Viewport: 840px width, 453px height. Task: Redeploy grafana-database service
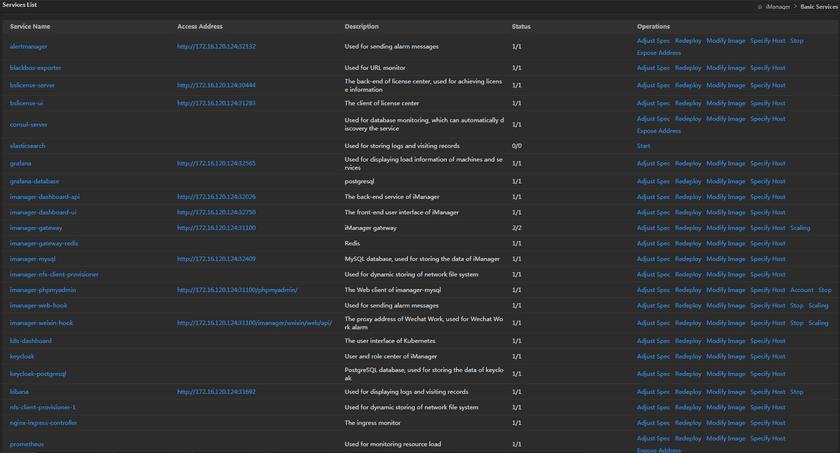pos(688,182)
